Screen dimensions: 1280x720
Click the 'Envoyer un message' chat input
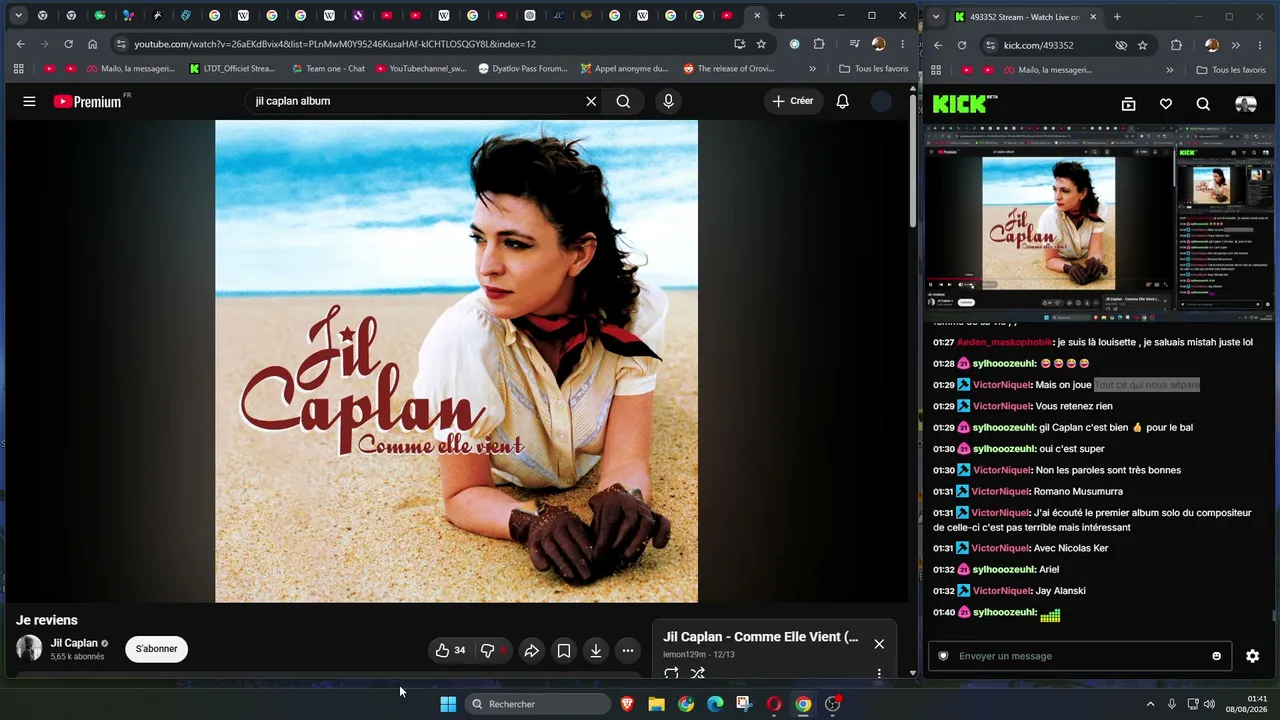click(1078, 656)
